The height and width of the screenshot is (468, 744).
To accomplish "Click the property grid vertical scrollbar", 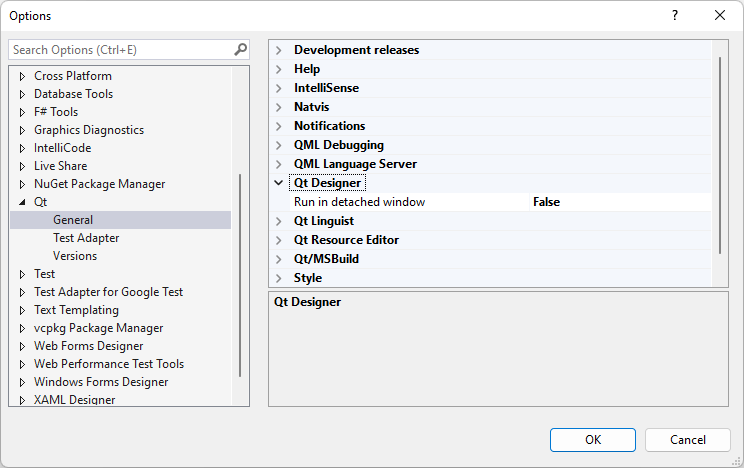I will pos(720,155).
